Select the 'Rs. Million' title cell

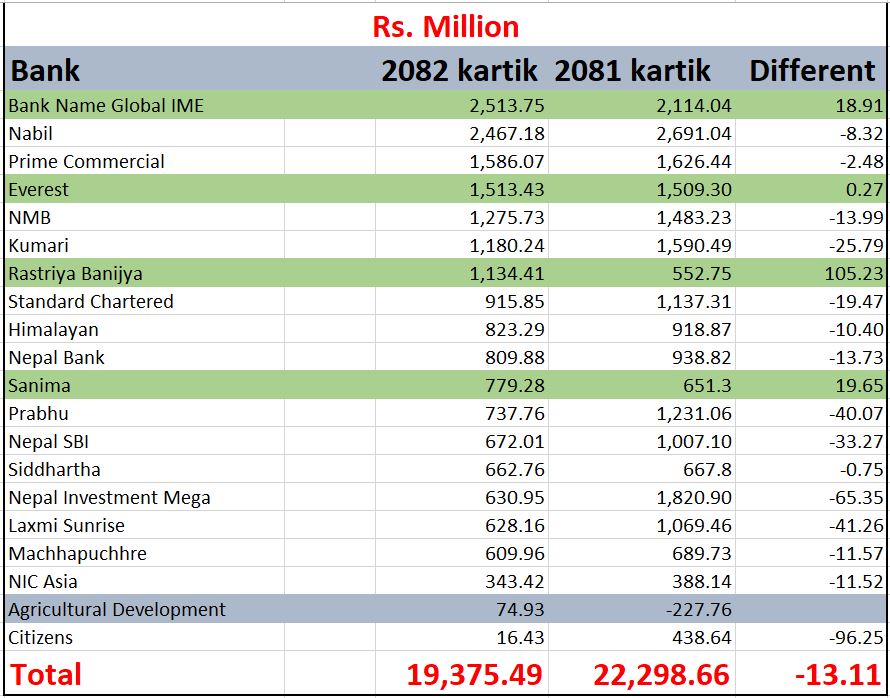(x=445, y=25)
